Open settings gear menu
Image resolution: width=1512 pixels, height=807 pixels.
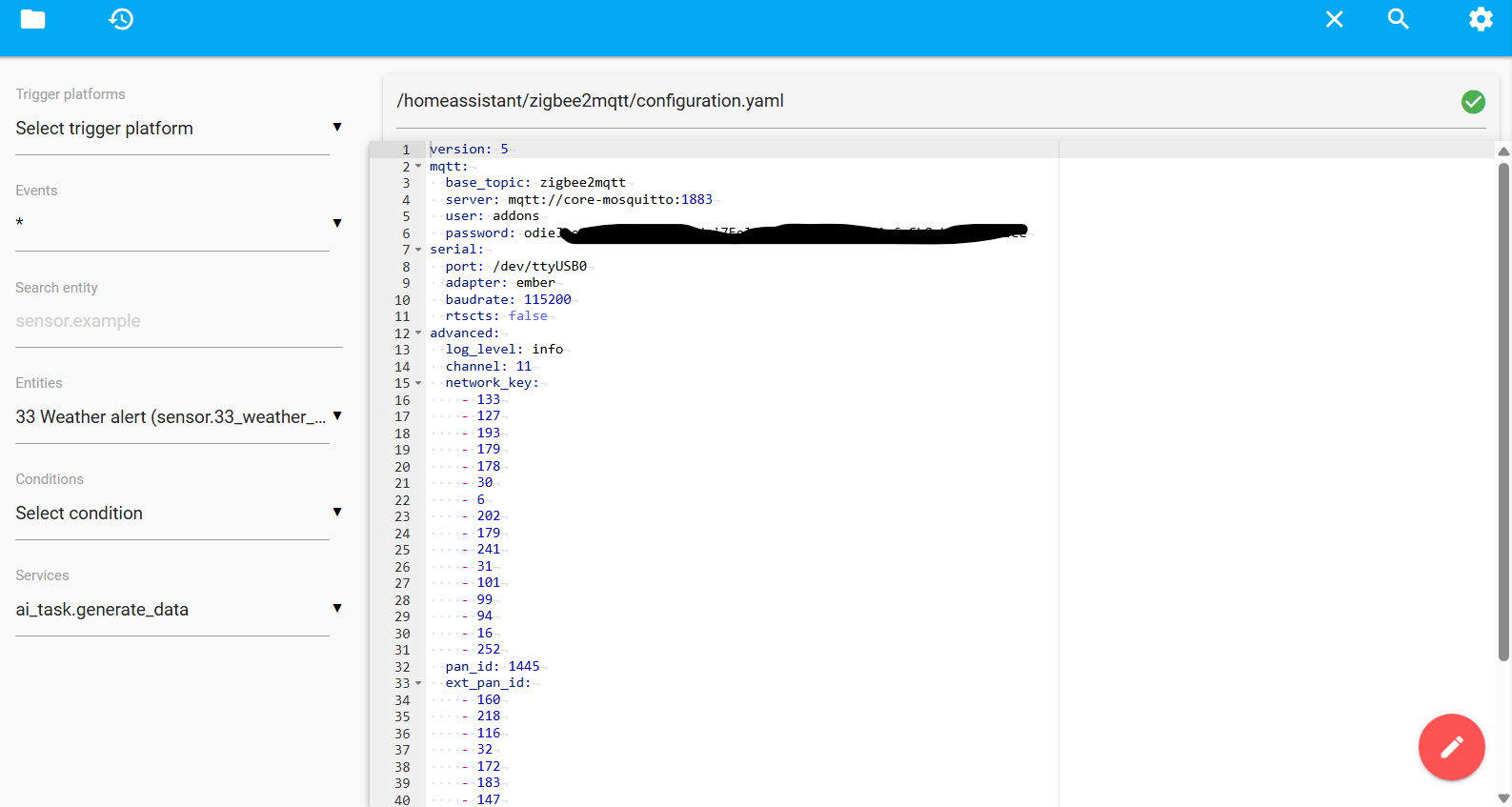pyautogui.click(x=1481, y=19)
